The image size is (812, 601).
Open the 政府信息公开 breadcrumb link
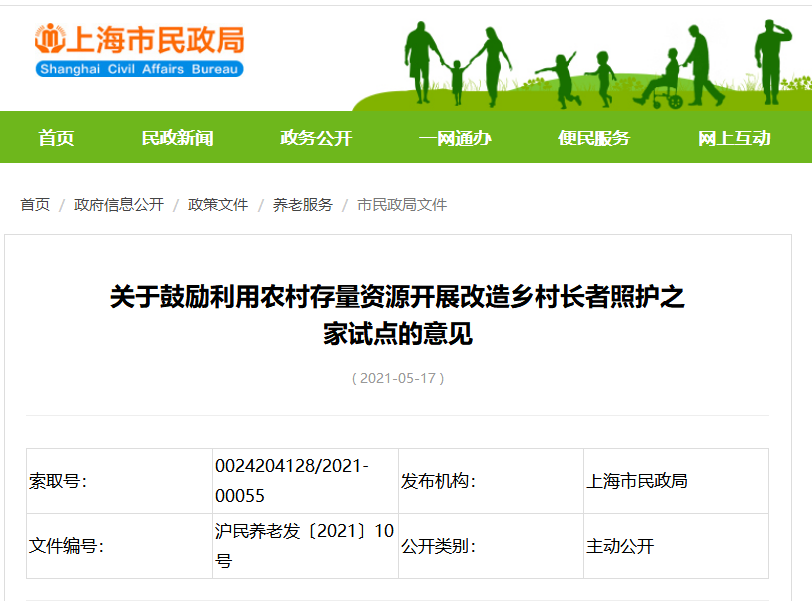click(119, 204)
